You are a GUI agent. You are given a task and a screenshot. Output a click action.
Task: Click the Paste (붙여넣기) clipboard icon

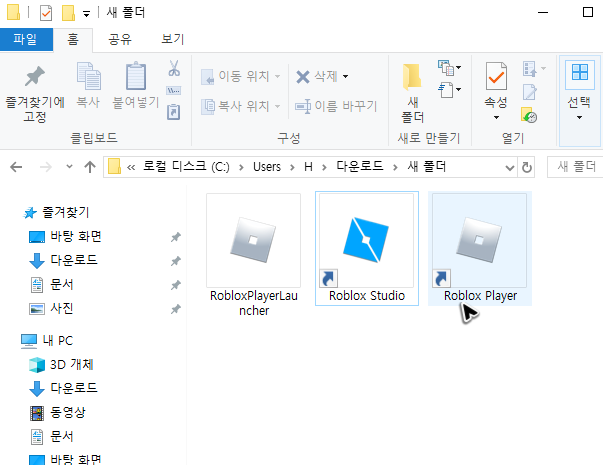pyautogui.click(x=136, y=76)
